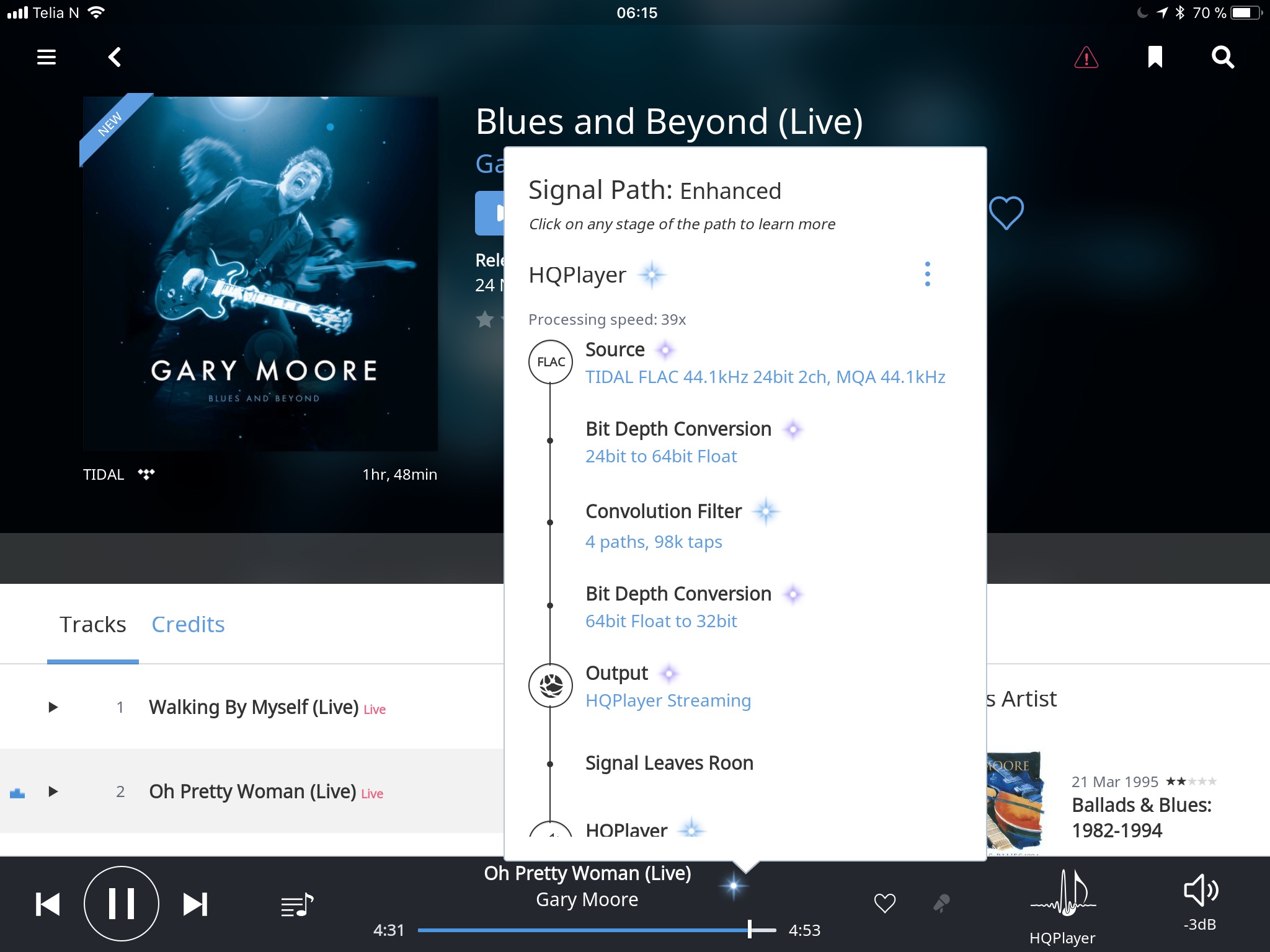1270x952 pixels.
Task: Switch to the Tracks tab
Action: [x=93, y=624]
